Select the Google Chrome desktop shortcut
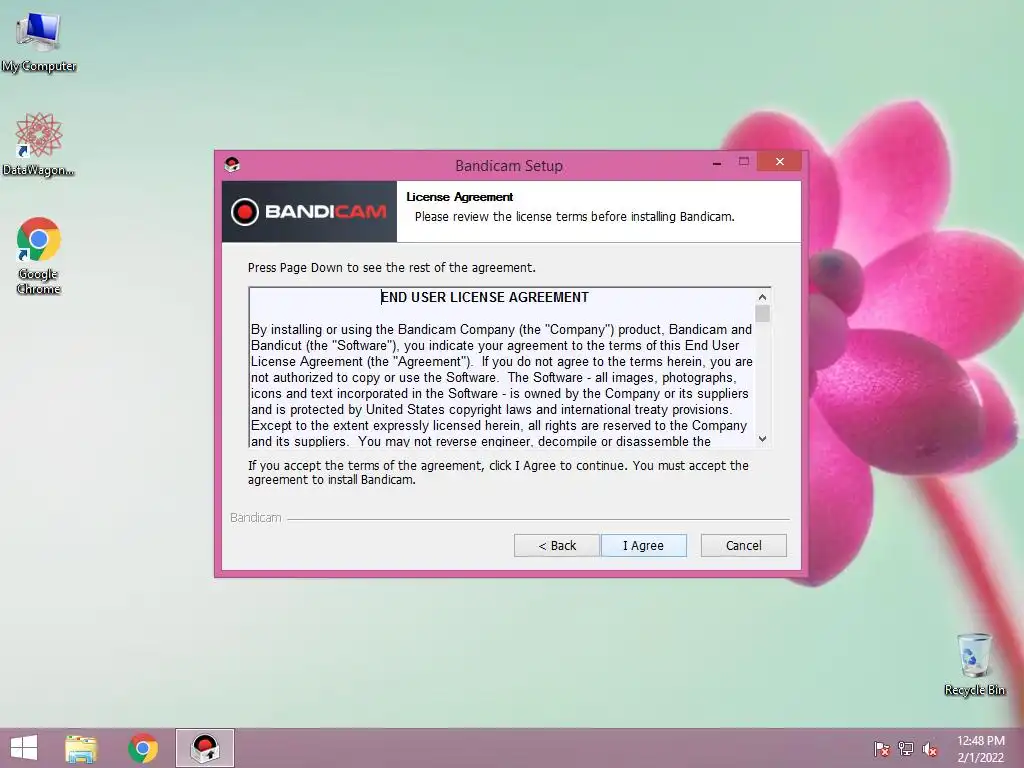1024x768 pixels. (39, 255)
